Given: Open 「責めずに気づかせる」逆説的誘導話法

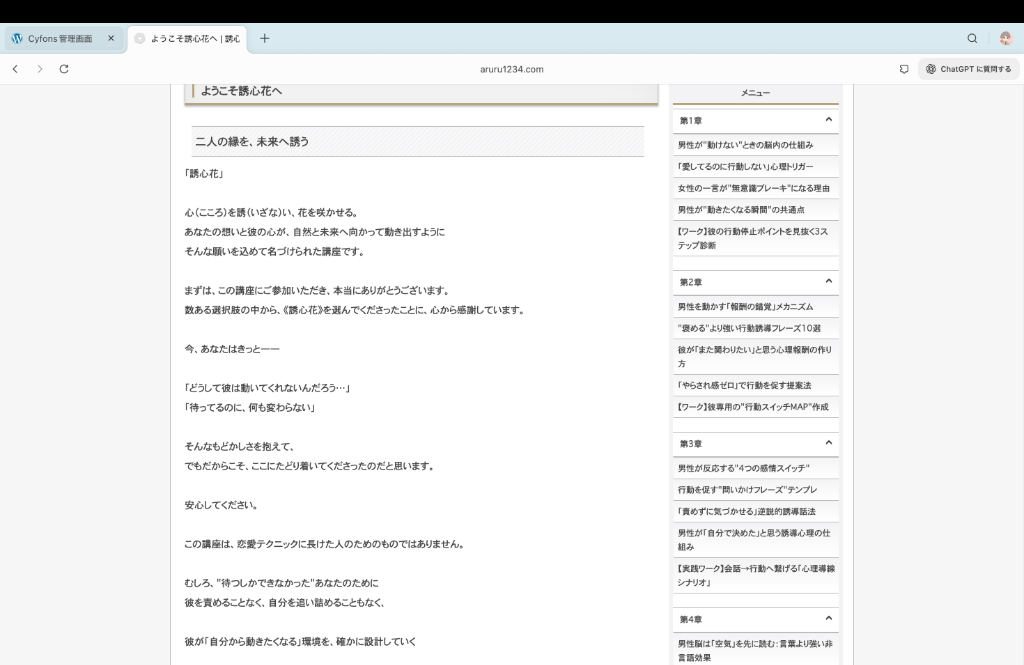Looking at the screenshot, I should (746, 511).
